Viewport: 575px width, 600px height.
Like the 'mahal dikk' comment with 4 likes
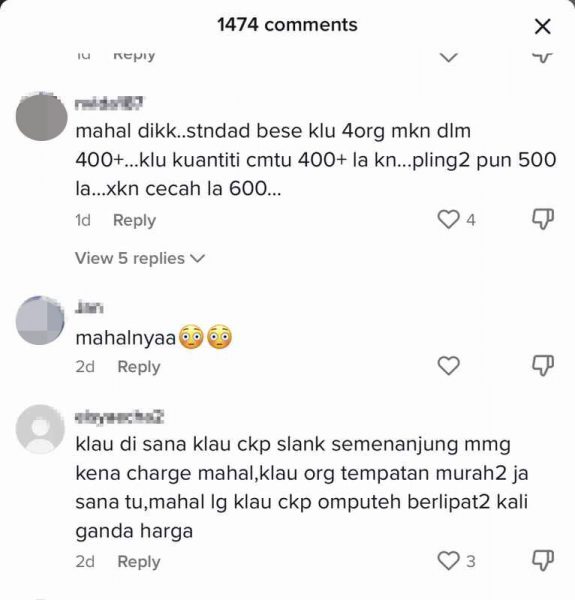click(448, 220)
